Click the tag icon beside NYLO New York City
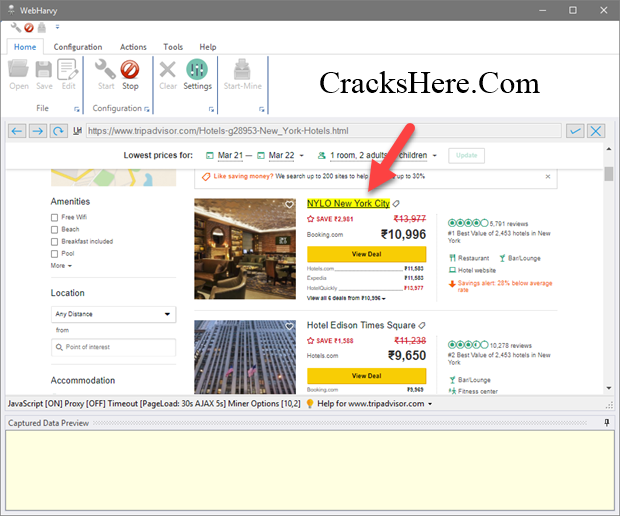The image size is (620, 516). tap(396, 204)
